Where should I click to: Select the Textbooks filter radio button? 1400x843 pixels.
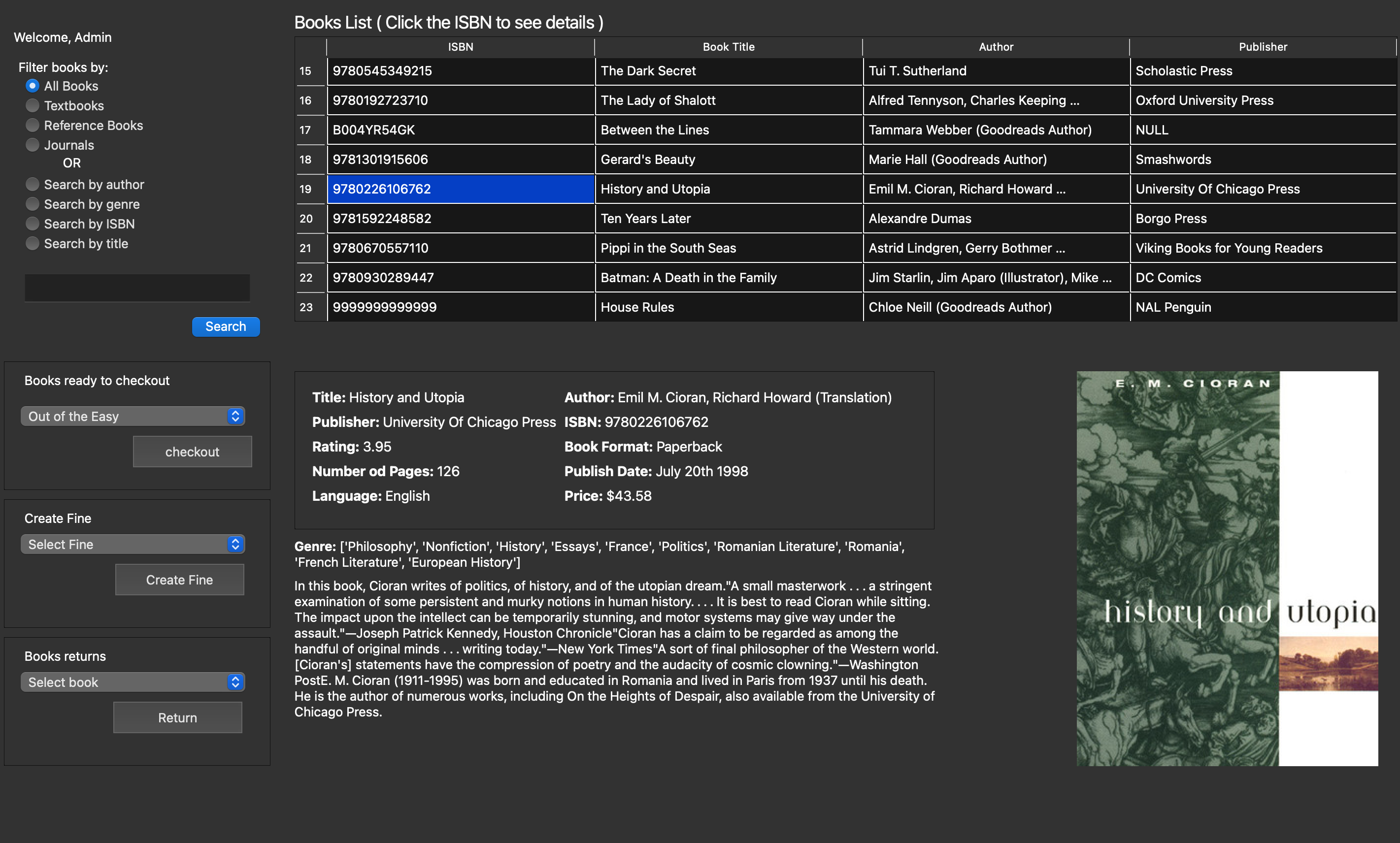33,106
